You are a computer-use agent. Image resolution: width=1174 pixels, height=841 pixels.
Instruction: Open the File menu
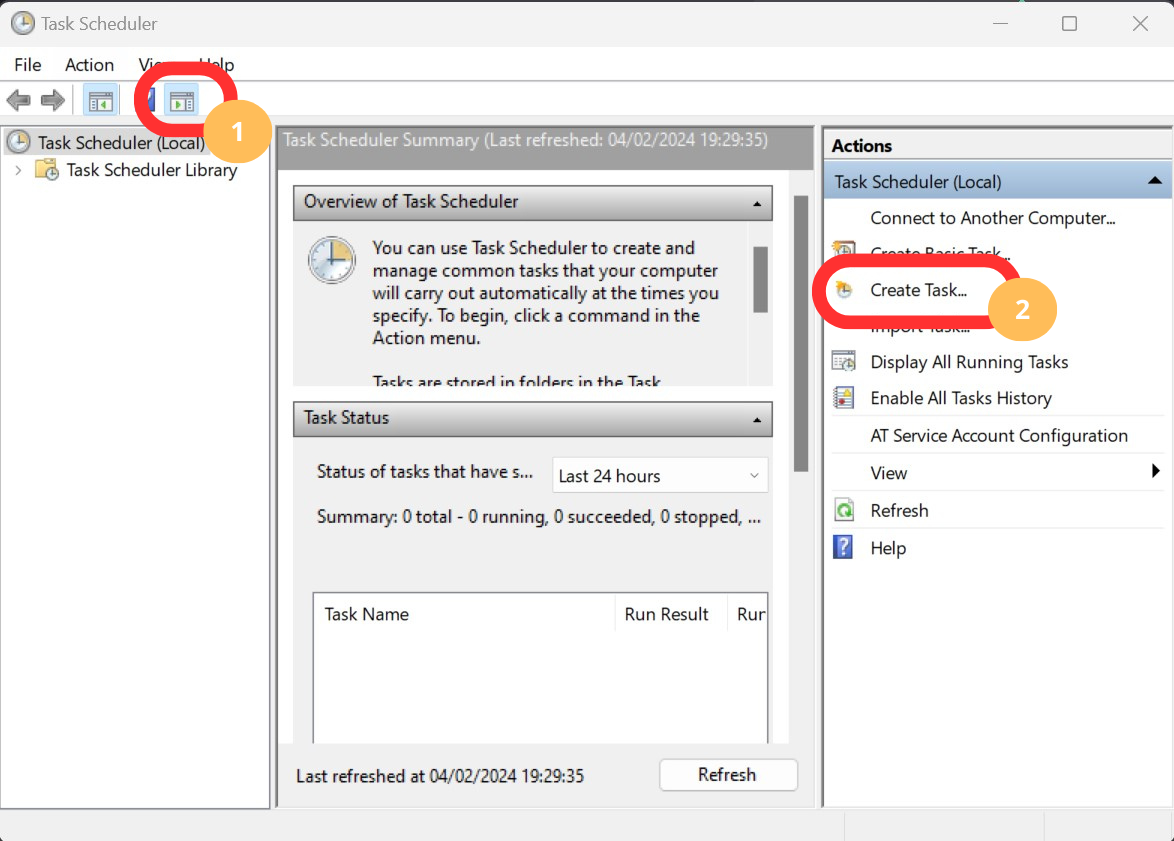(x=28, y=65)
